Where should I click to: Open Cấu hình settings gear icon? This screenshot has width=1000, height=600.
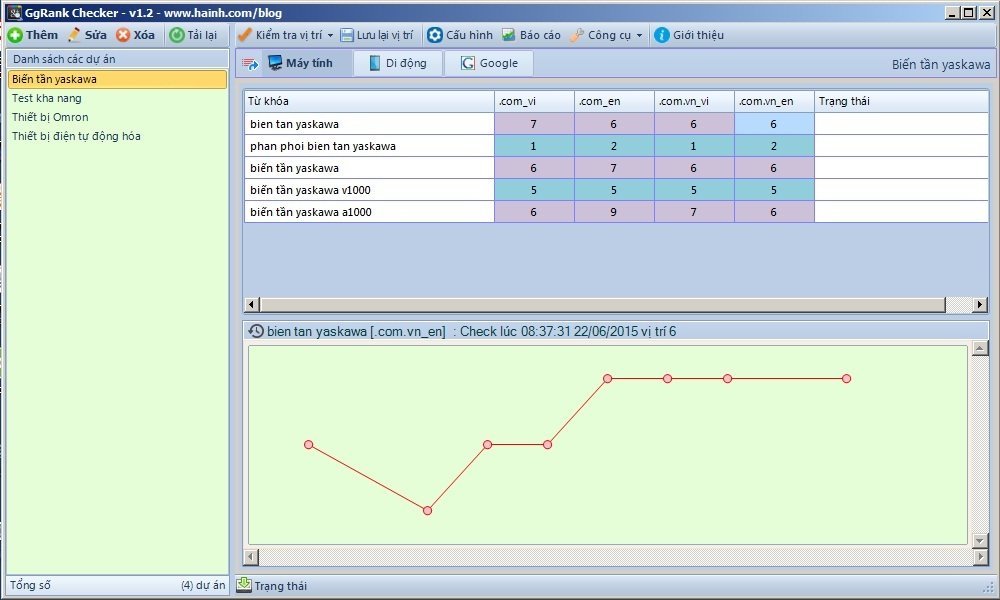(434, 35)
